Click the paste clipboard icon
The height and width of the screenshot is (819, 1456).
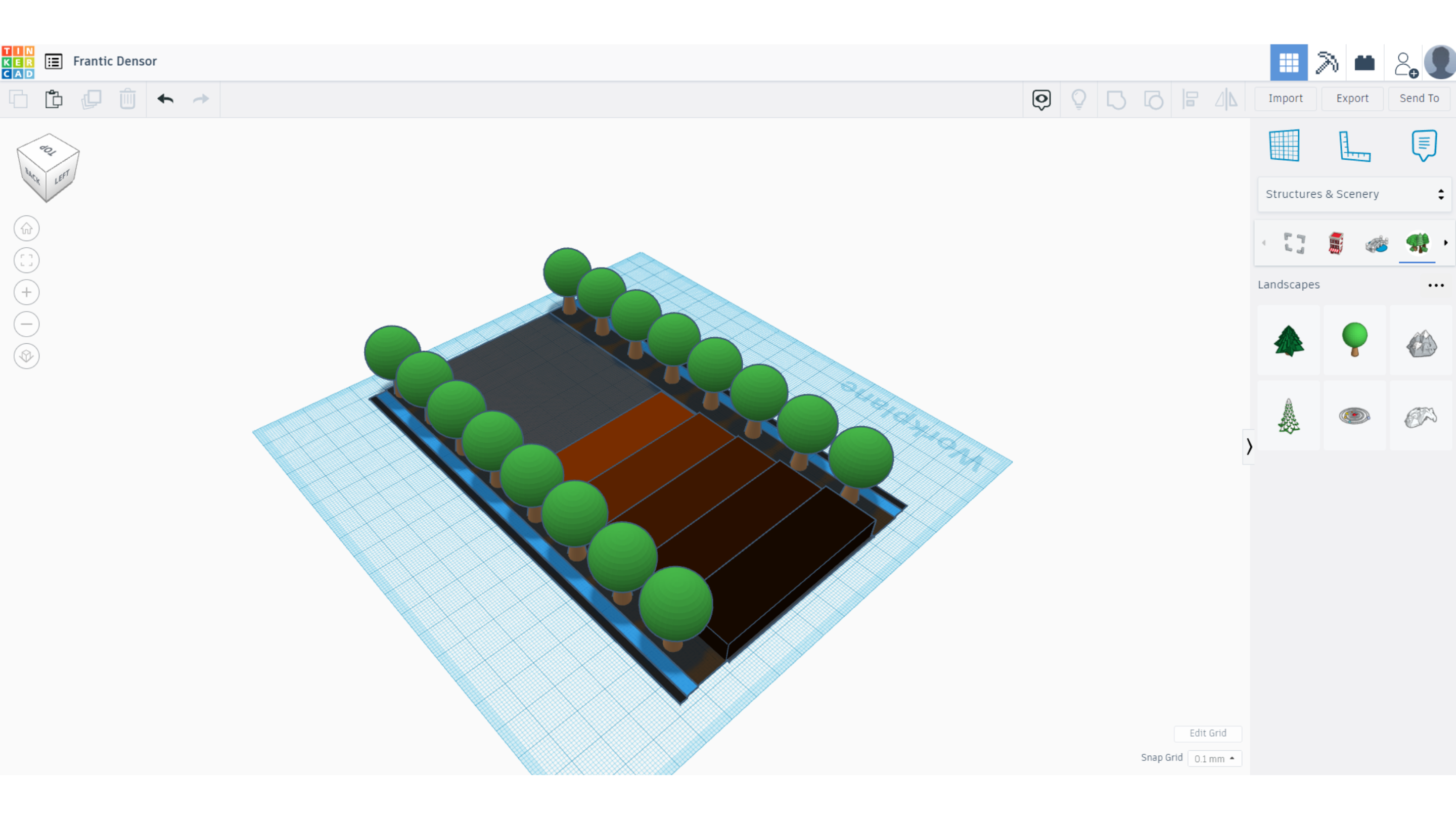[54, 99]
